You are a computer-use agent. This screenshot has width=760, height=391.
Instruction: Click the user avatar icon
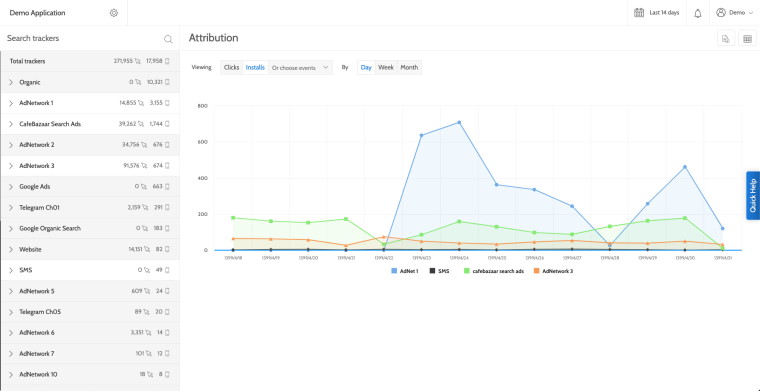point(721,13)
